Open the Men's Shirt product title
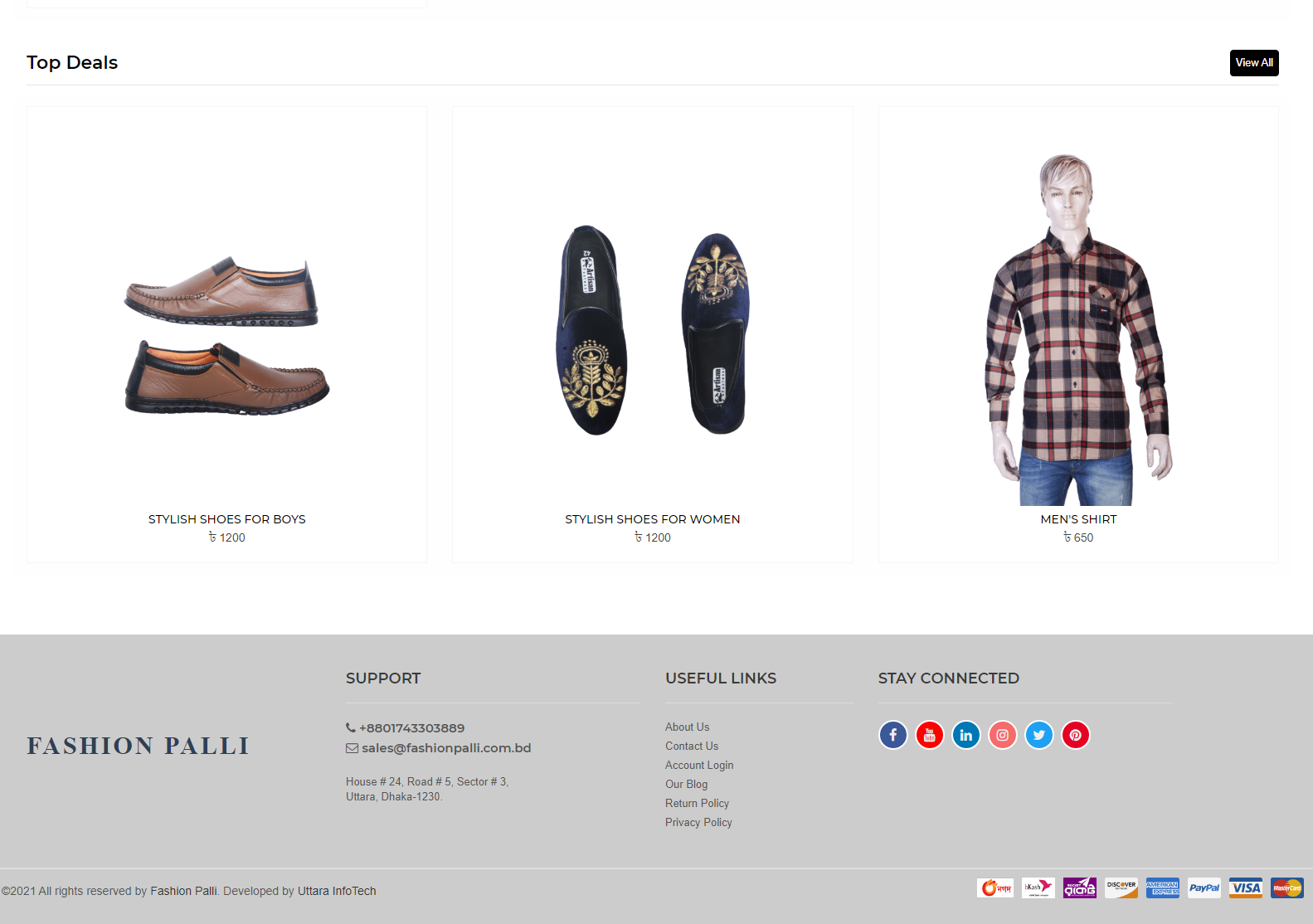This screenshot has height=924, width=1313. (x=1078, y=519)
